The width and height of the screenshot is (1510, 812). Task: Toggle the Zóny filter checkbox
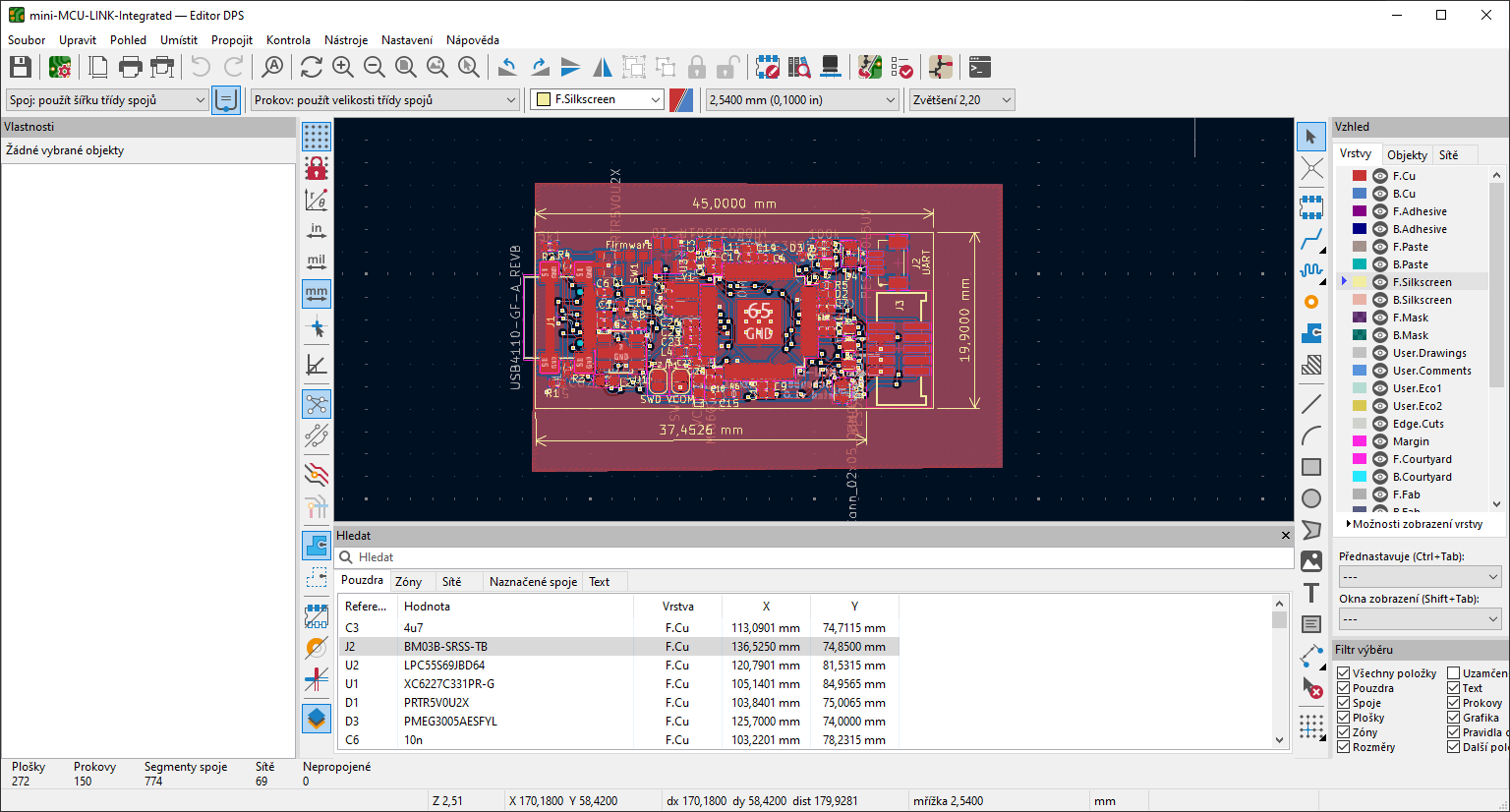click(1344, 732)
